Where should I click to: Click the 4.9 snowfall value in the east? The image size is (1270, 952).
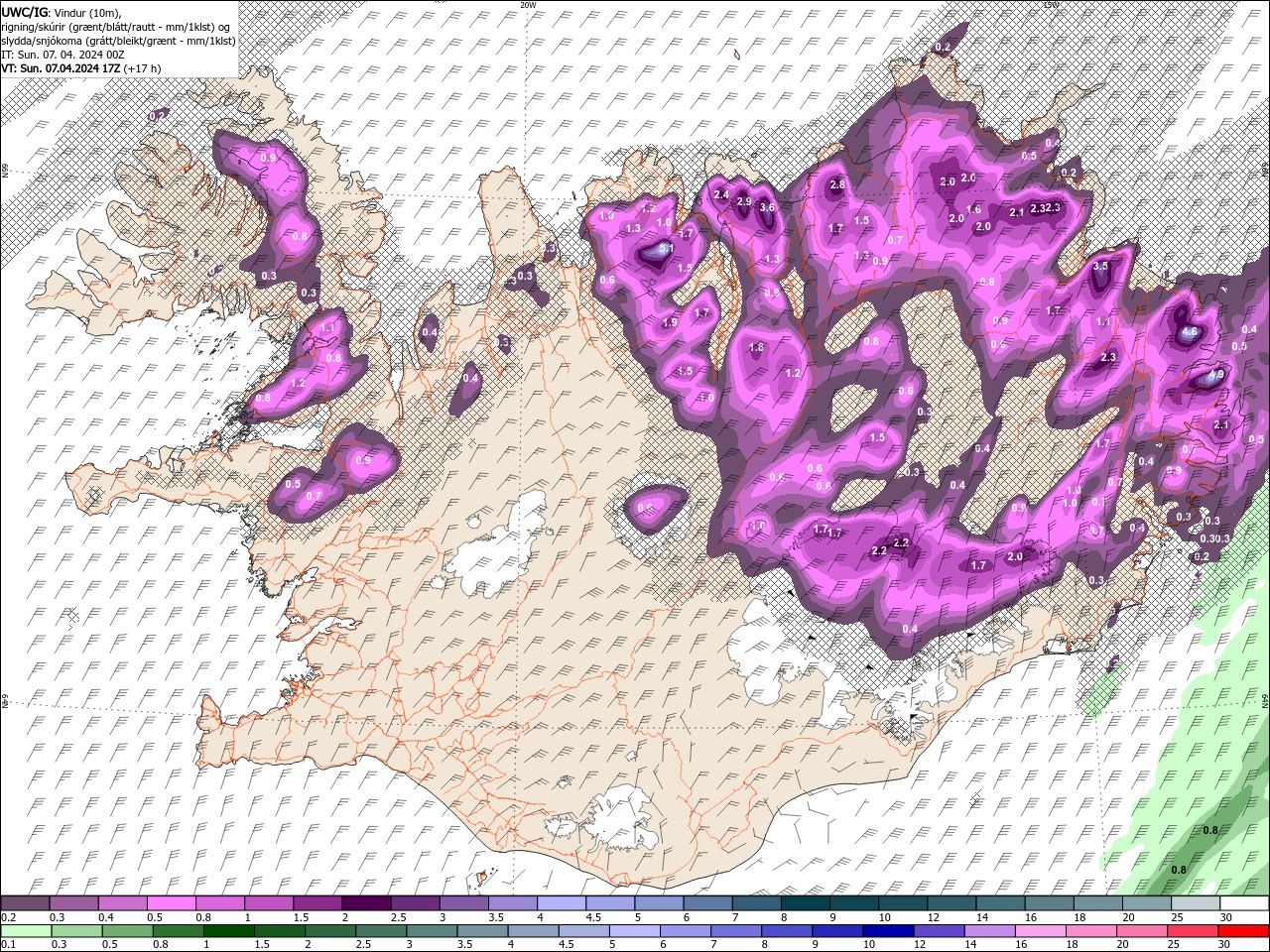pyautogui.click(x=1216, y=375)
